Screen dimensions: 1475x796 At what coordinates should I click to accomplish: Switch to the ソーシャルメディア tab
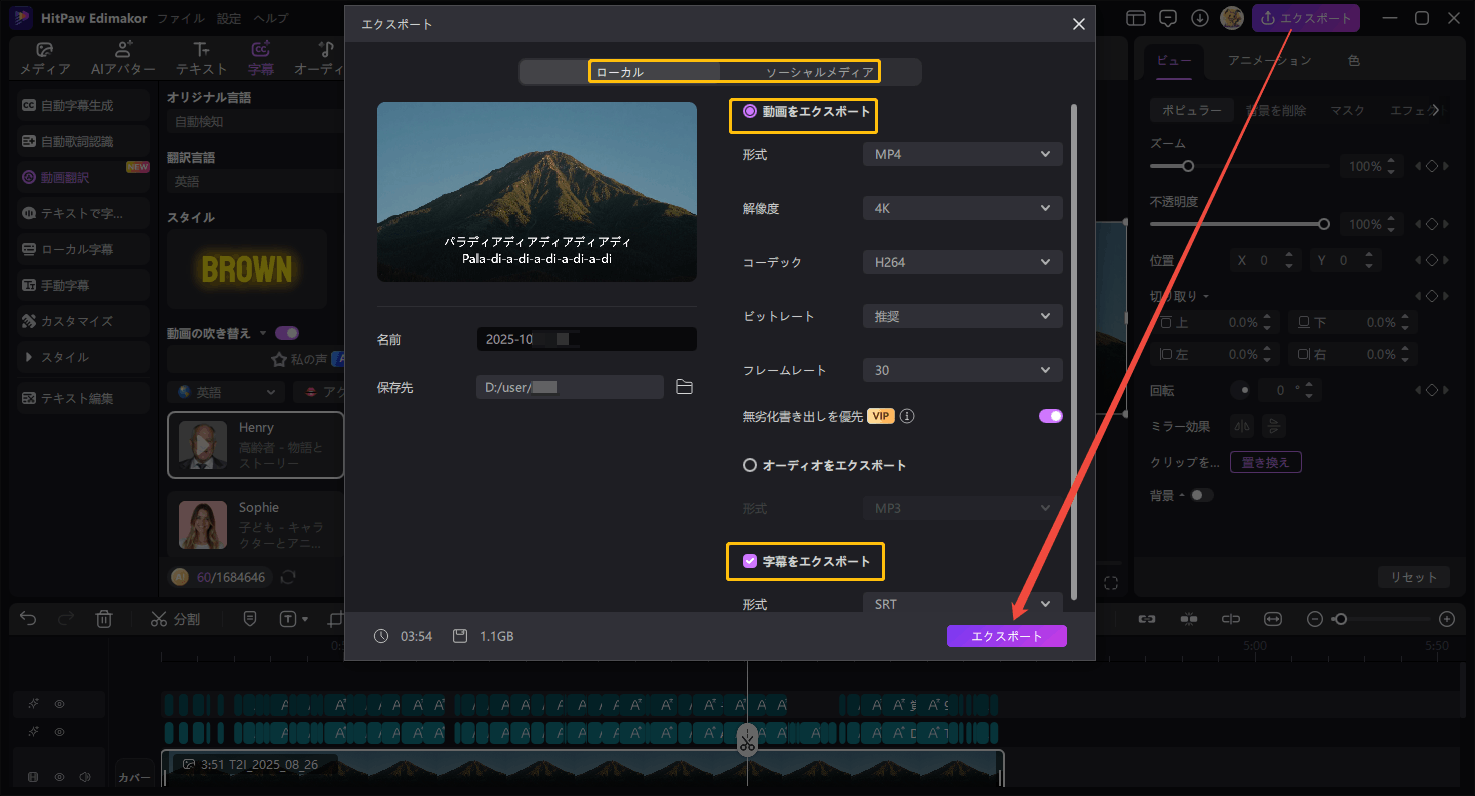[819, 72]
